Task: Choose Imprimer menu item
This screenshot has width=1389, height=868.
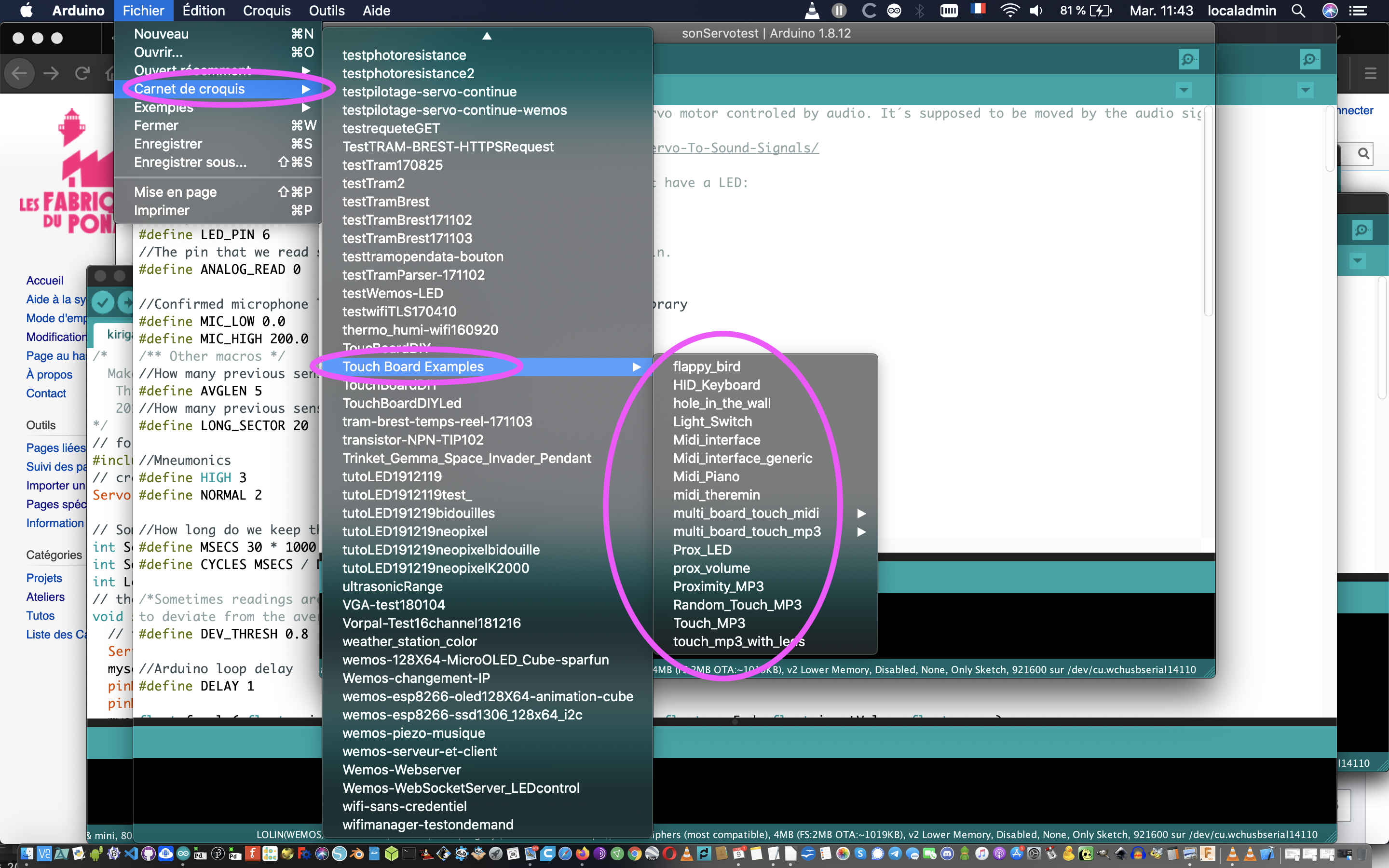Action: (218, 211)
